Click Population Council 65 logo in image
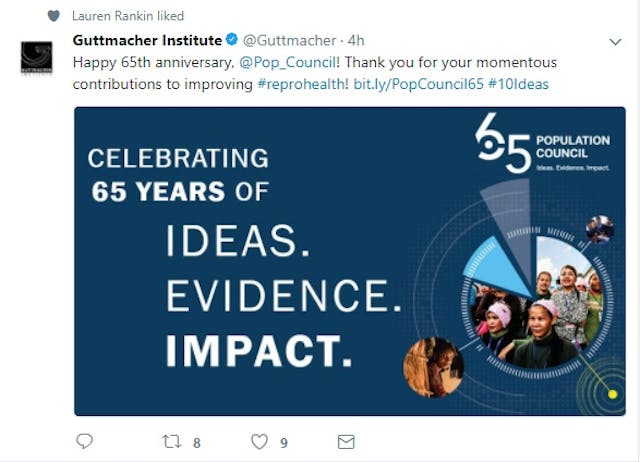Screen dimensions: 640x462 pos(543,144)
